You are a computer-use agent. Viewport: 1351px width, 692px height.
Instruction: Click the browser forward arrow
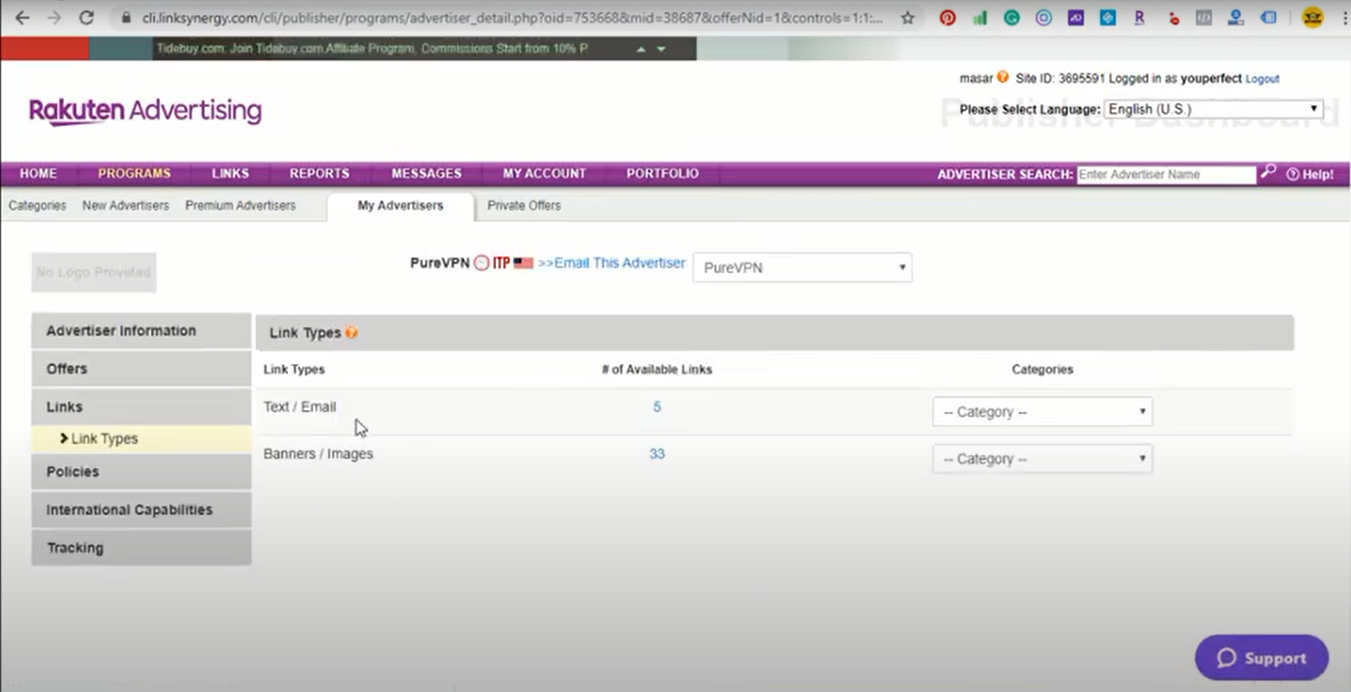(x=54, y=18)
